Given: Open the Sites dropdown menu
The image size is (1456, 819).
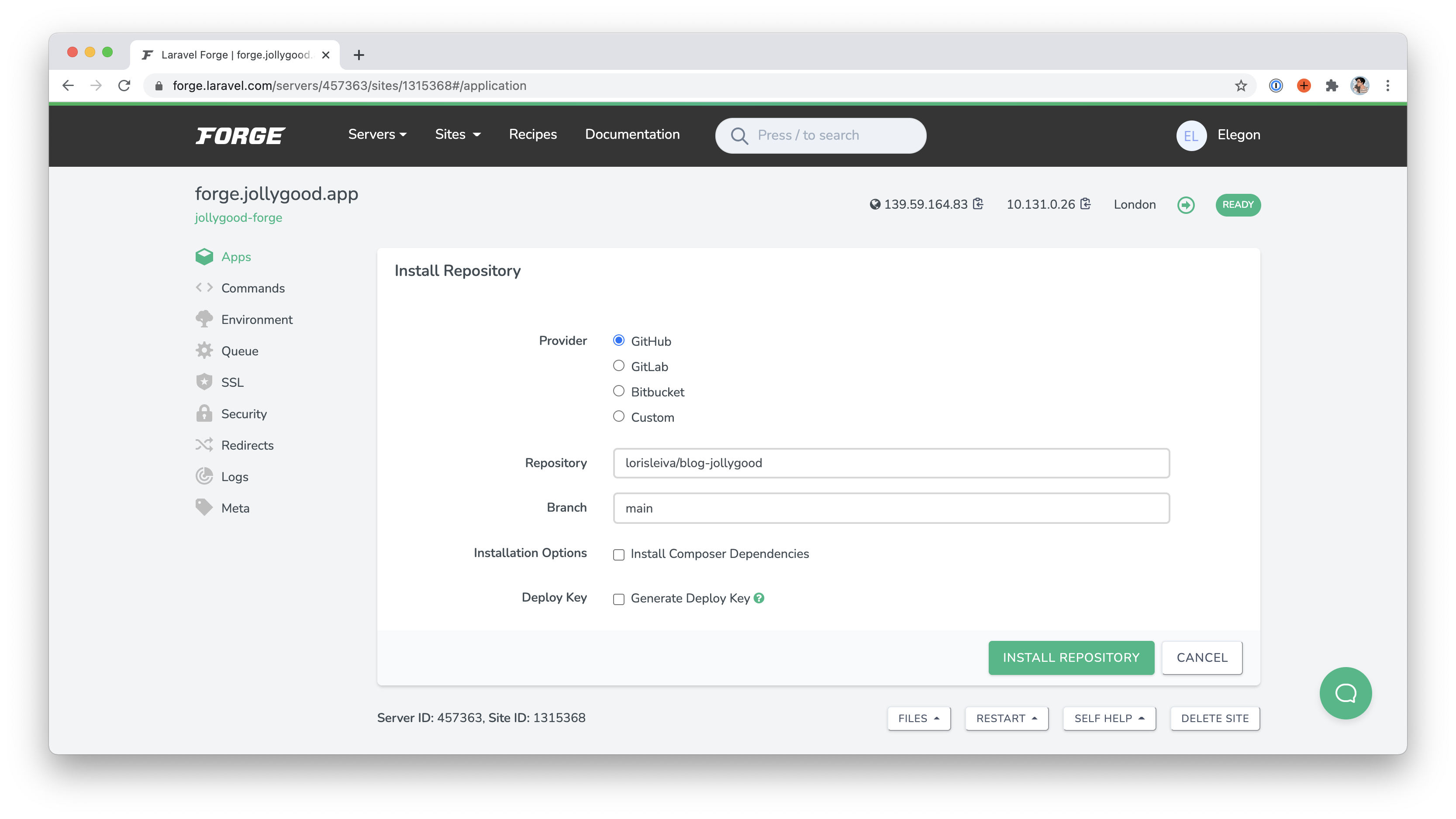Looking at the screenshot, I should coord(457,134).
